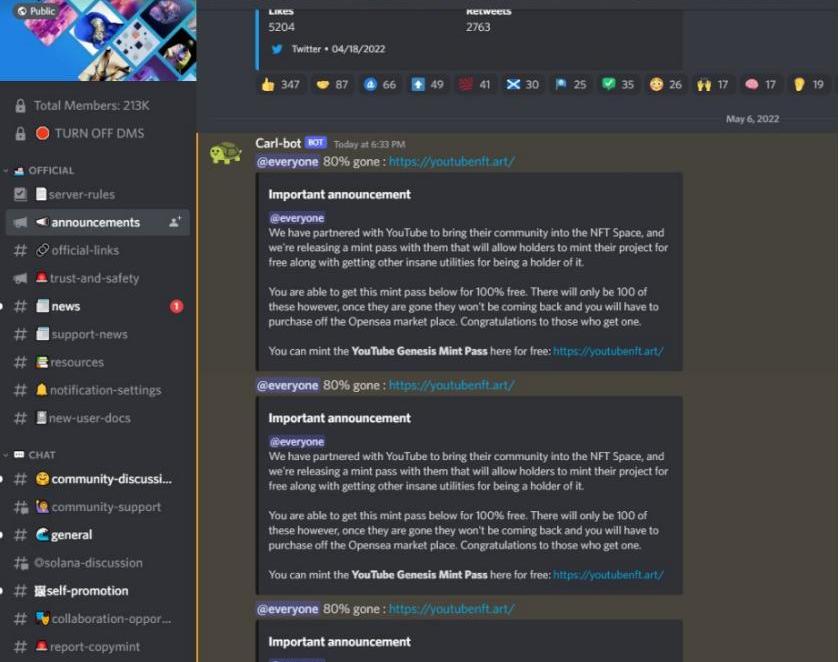Click the create invite icon next to announcements
839x662 pixels.
click(x=175, y=222)
